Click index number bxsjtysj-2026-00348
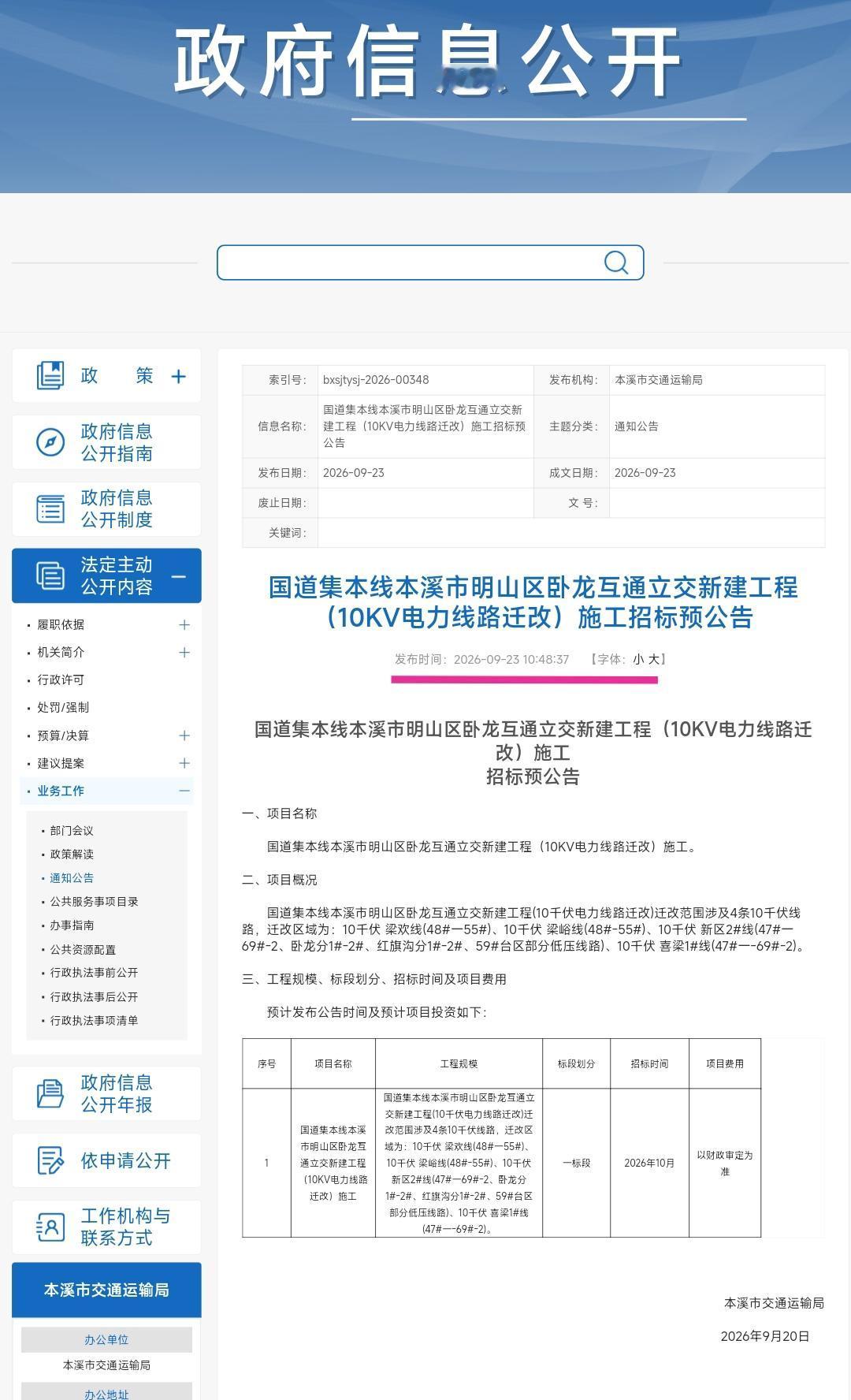 pos(376,380)
